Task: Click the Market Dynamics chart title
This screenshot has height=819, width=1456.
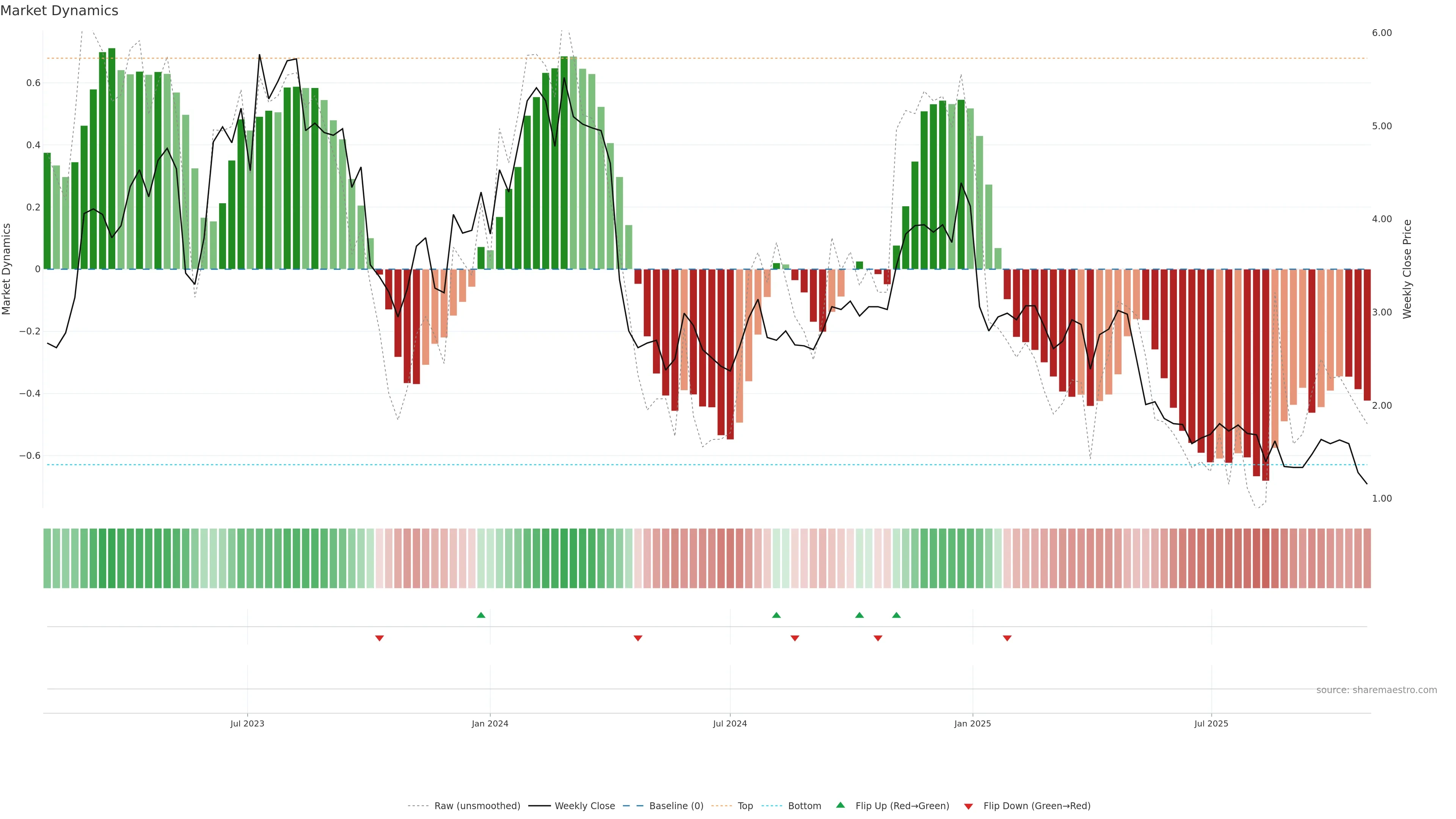Action: (60, 11)
